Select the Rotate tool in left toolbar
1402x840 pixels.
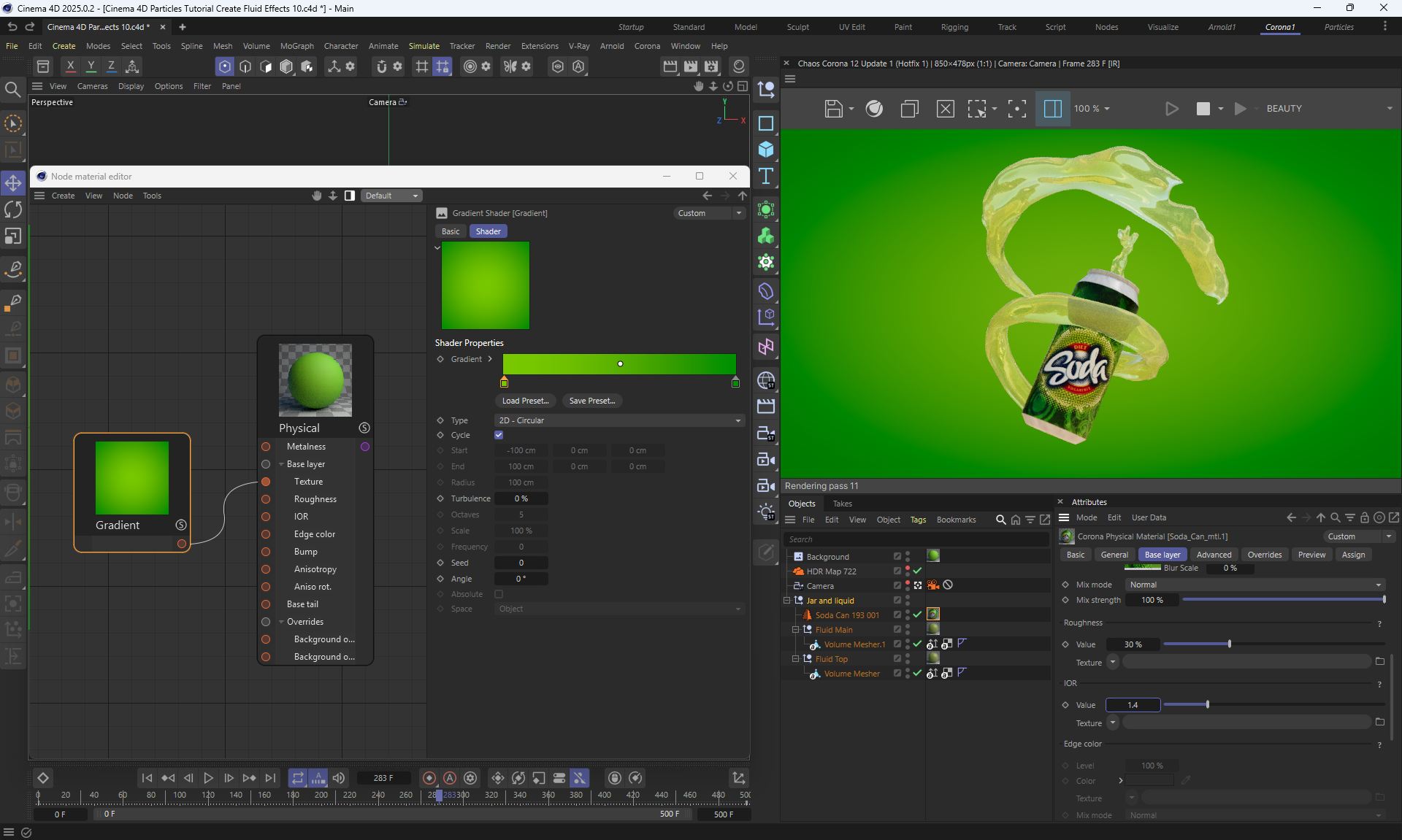point(13,209)
